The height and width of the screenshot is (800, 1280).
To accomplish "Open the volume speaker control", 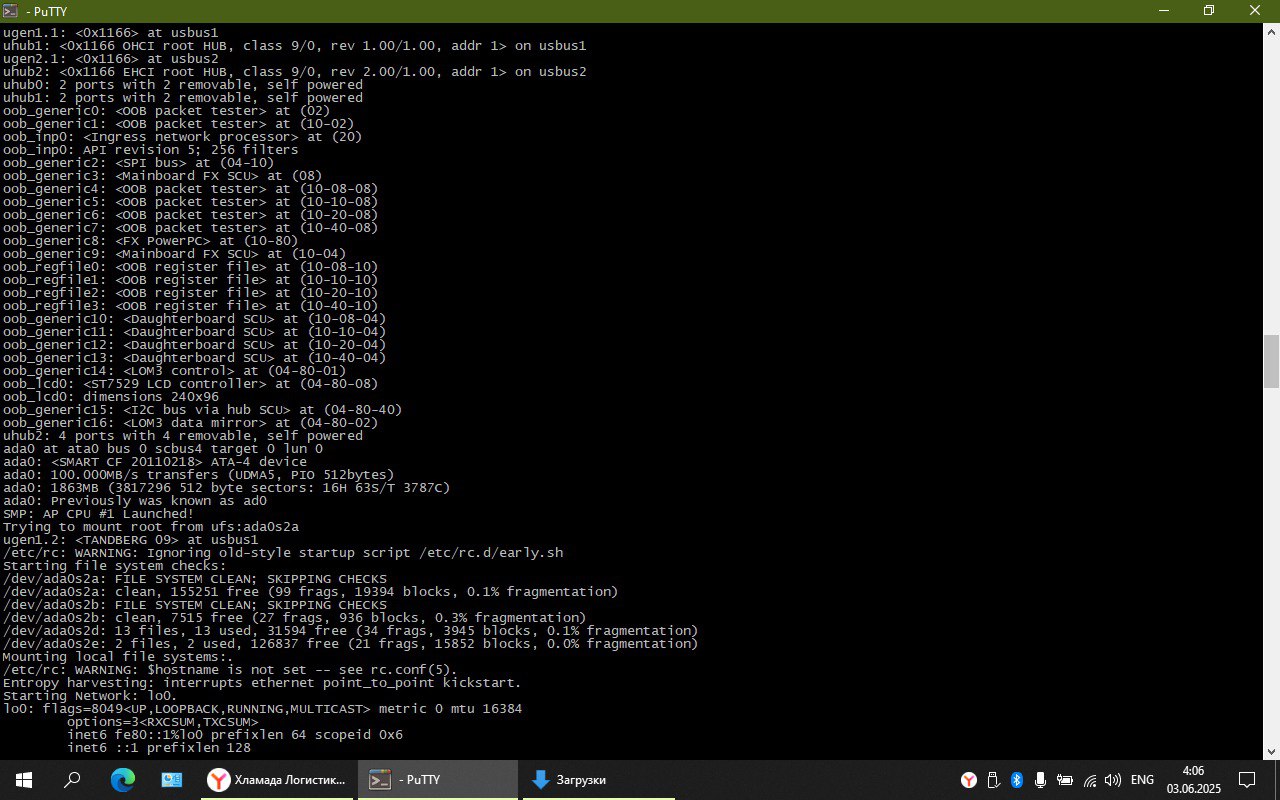I will tap(1114, 780).
